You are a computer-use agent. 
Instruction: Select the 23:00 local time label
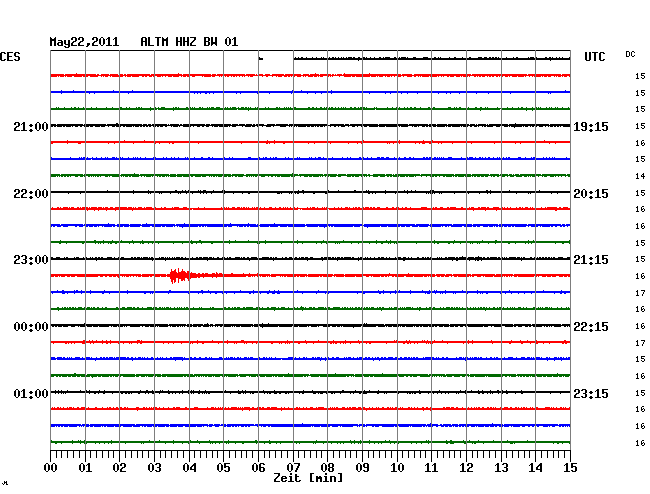[x=31, y=260]
